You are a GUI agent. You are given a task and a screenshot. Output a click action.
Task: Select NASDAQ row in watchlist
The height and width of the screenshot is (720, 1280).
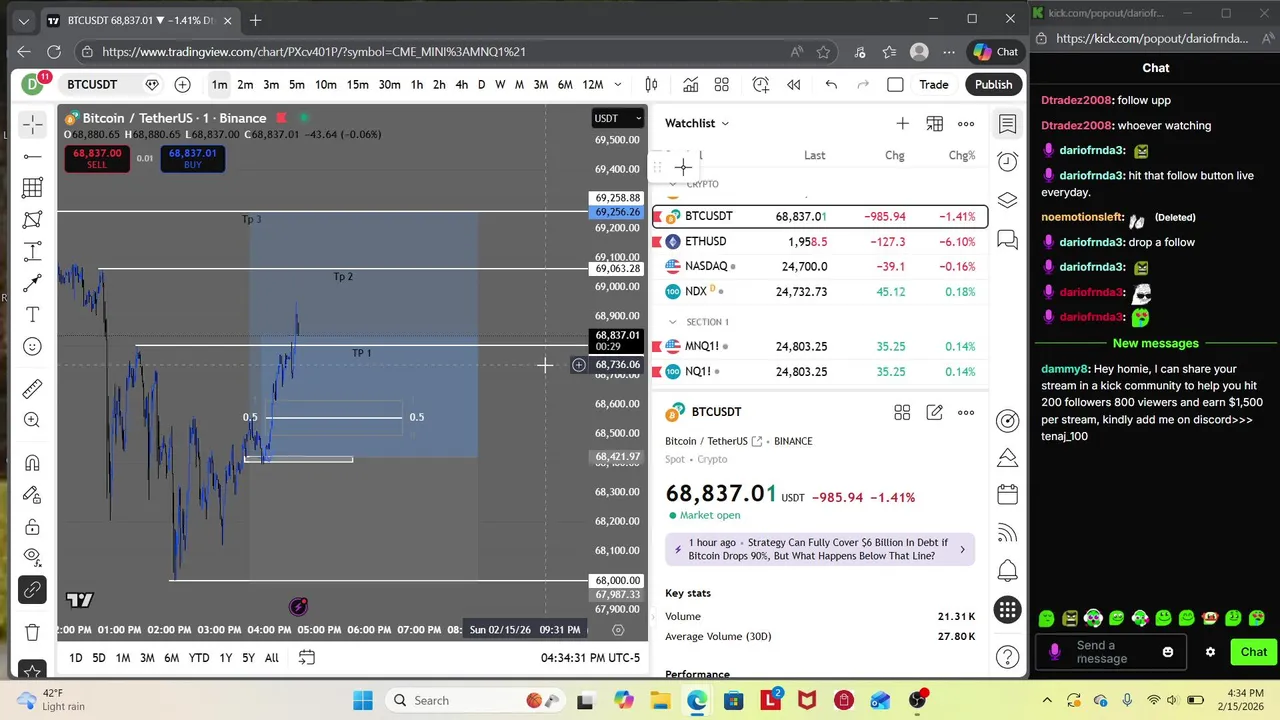(x=820, y=266)
